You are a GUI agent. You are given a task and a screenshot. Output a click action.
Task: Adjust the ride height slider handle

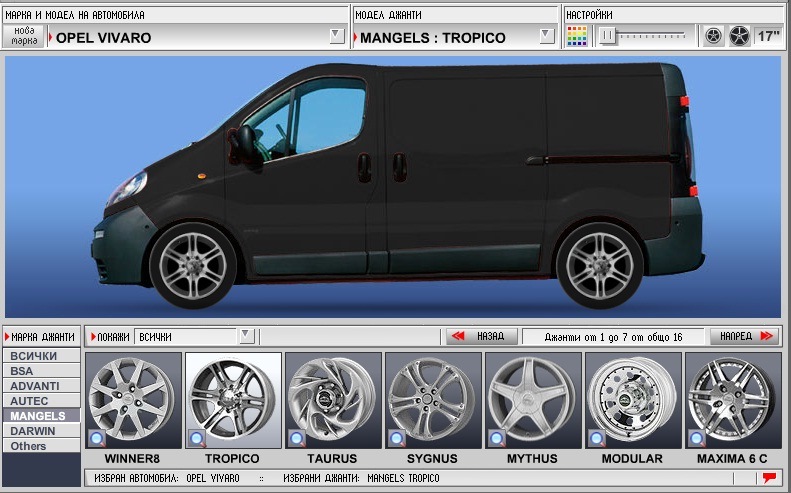[x=608, y=36]
